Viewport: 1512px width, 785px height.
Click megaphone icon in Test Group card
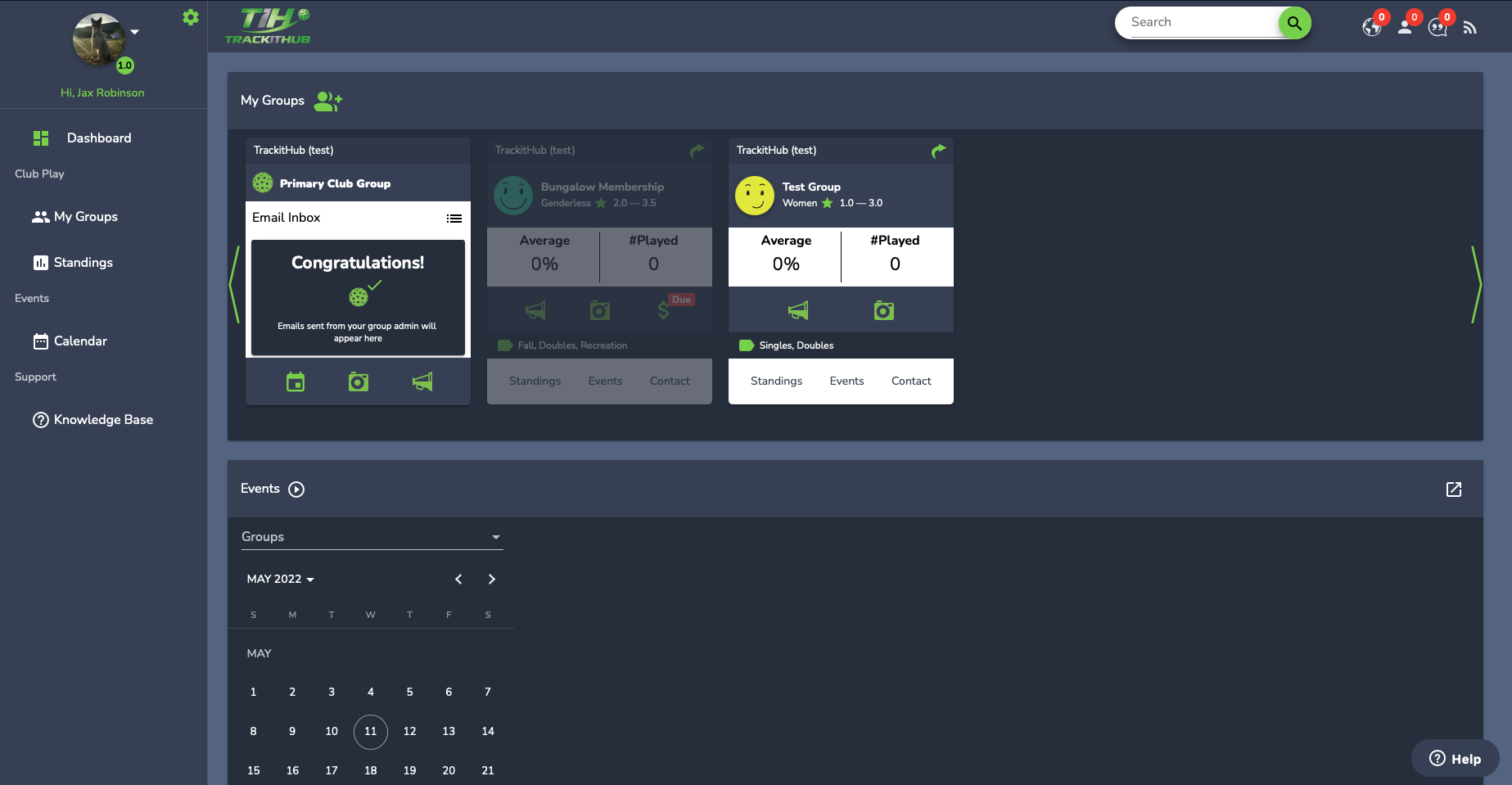798,310
